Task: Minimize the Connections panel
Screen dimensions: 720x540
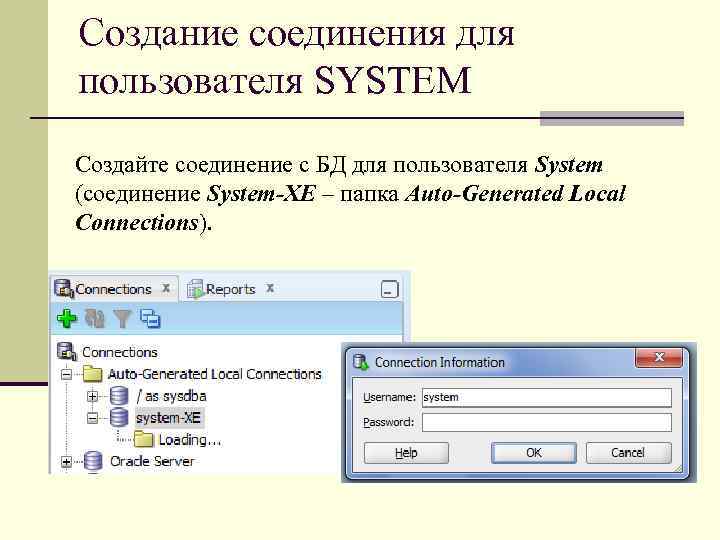Action: coord(389,290)
